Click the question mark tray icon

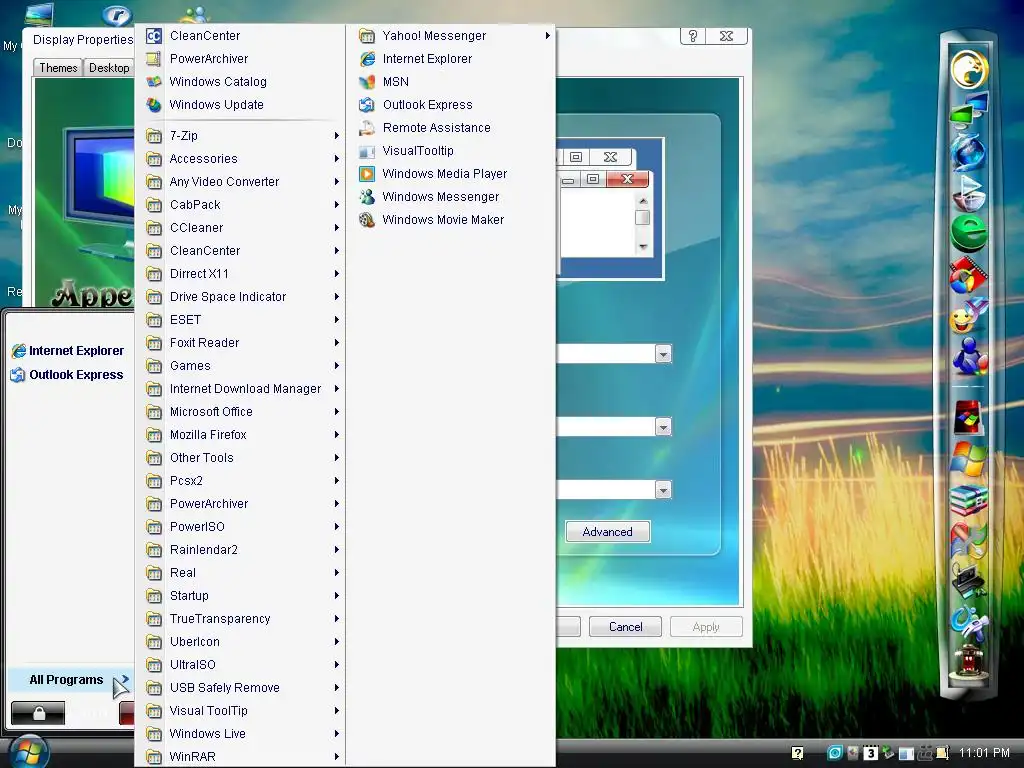[797, 753]
